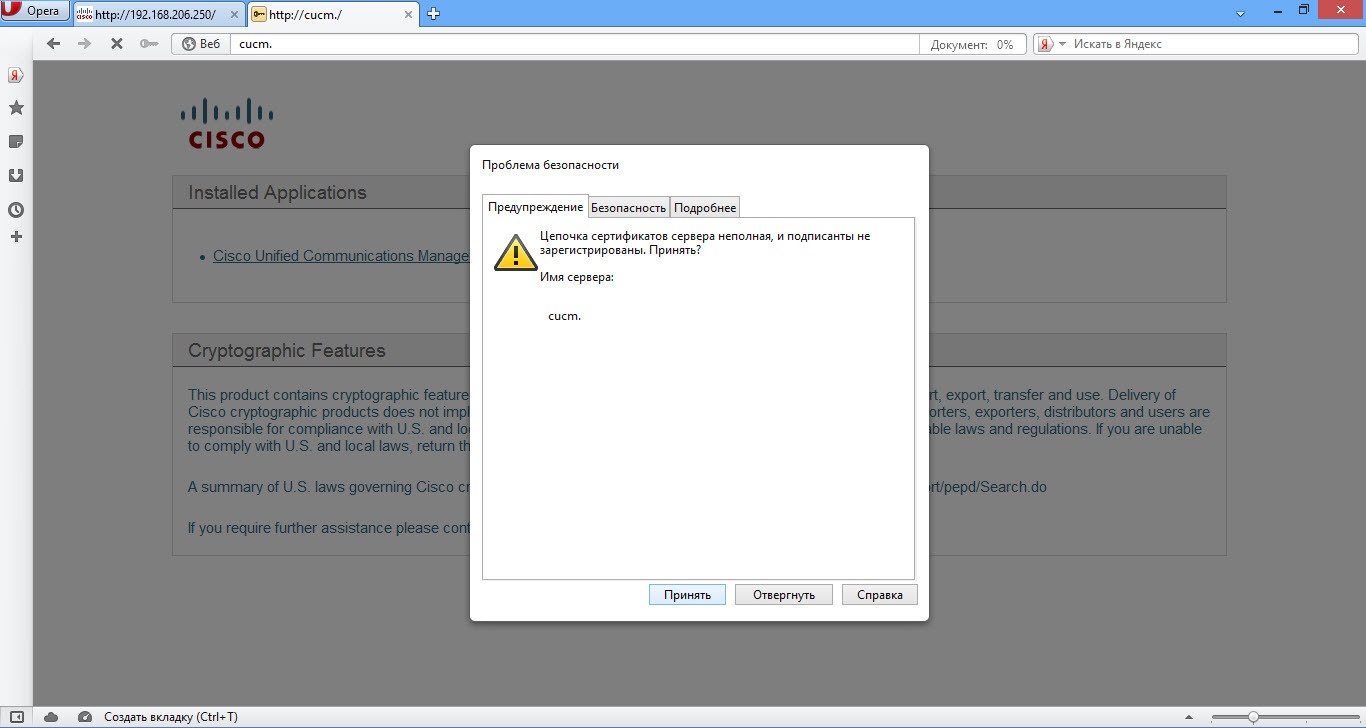This screenshot has height=728, width=1366.
Task: Open a new tab with the plus button
Action: [434, 14]
